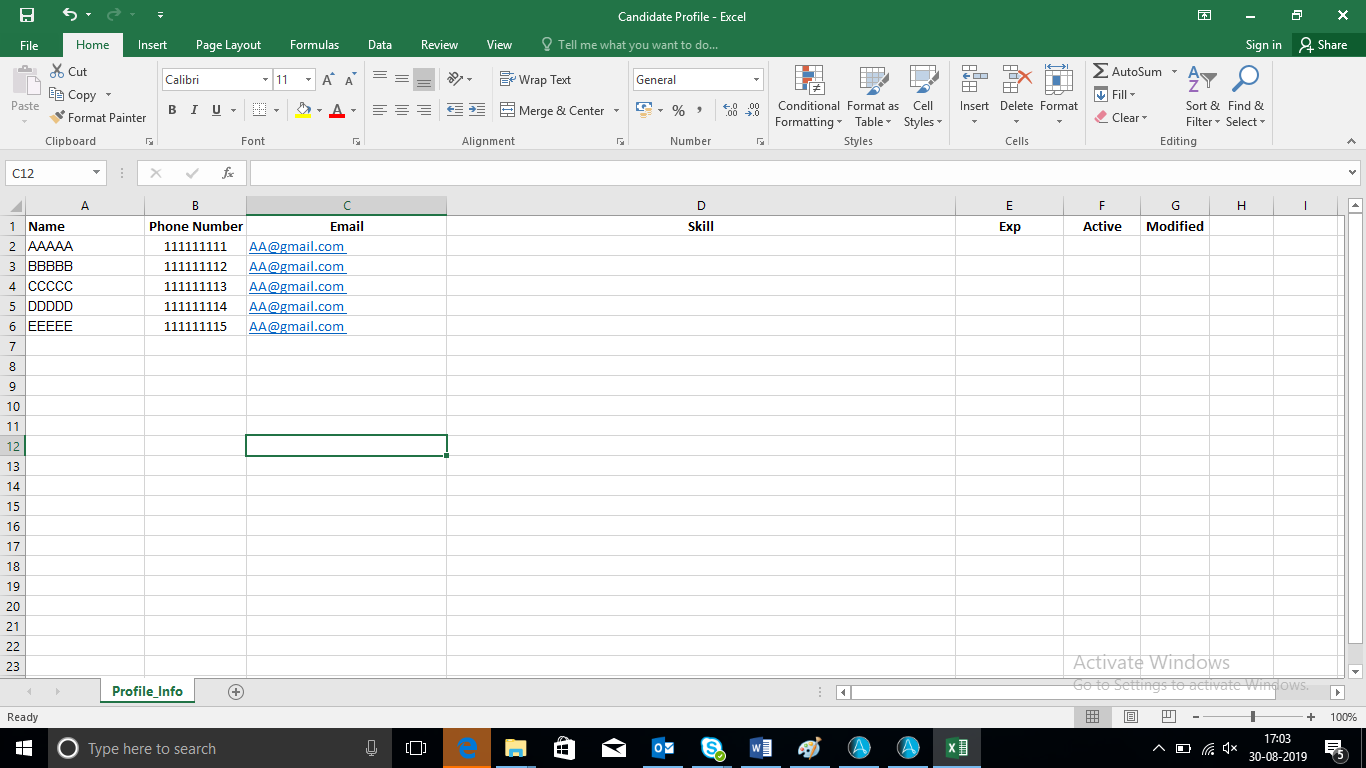1366x768 pixels.
Task: Switch to the Formulas ribbon tab
Action: (x=314, y=45)
